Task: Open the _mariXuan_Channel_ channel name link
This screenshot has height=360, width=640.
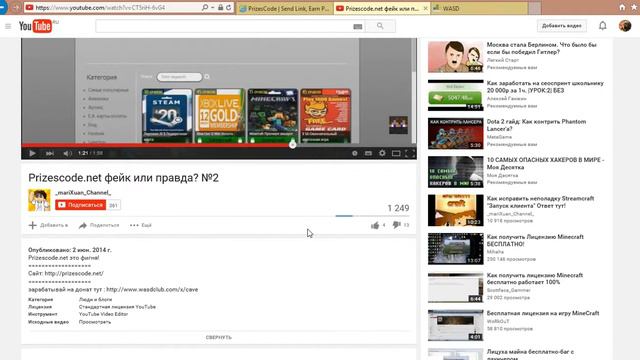Action: point(83,193)
